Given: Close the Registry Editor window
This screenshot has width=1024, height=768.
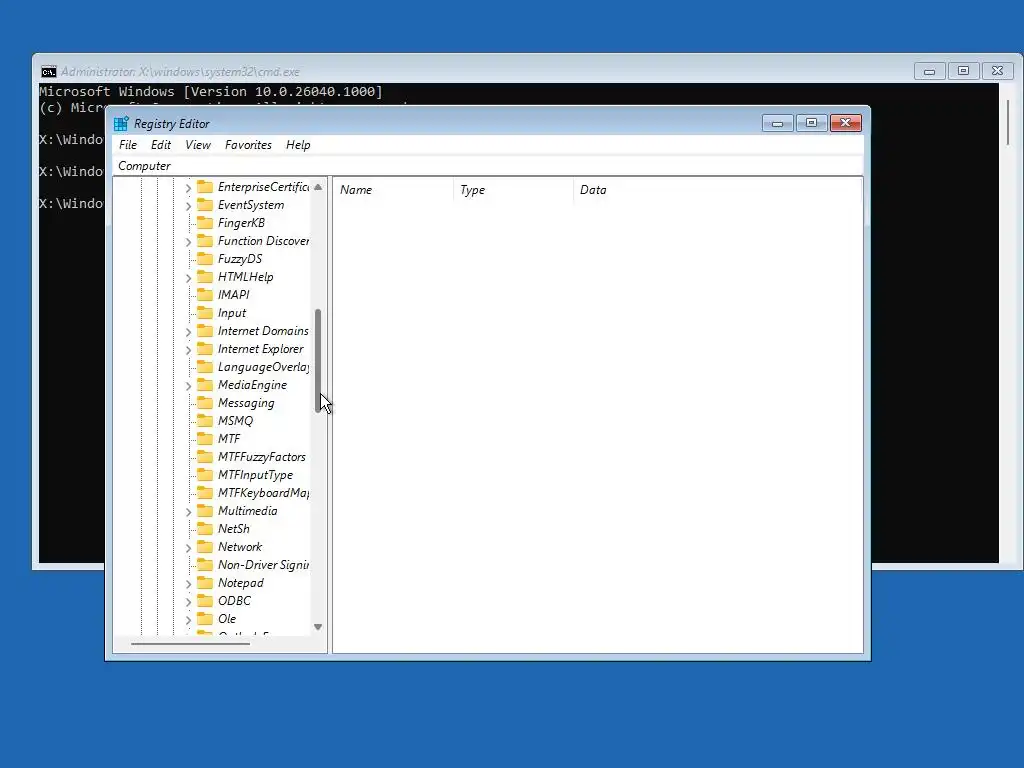Looking at the screenshot, I should pyautogui.click(x=846, y=123).
